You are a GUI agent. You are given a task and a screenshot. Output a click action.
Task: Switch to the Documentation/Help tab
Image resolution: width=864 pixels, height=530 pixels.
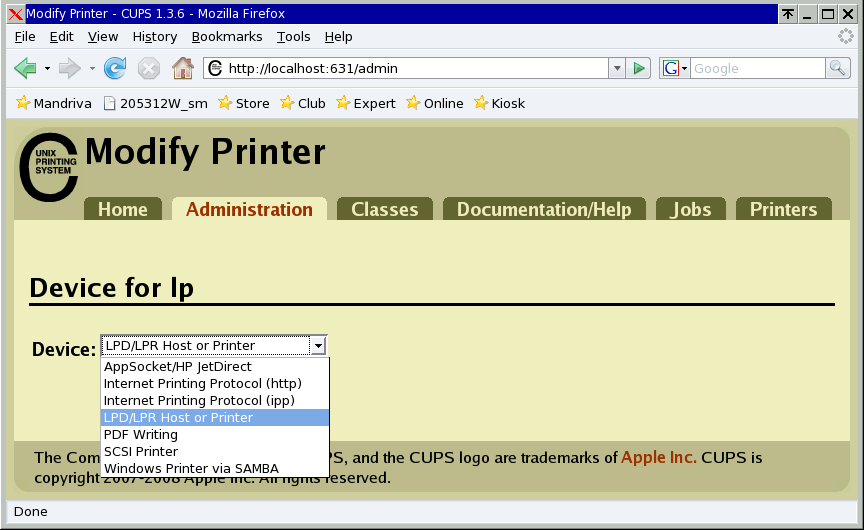pyautogui.click(x=544, y=209)
